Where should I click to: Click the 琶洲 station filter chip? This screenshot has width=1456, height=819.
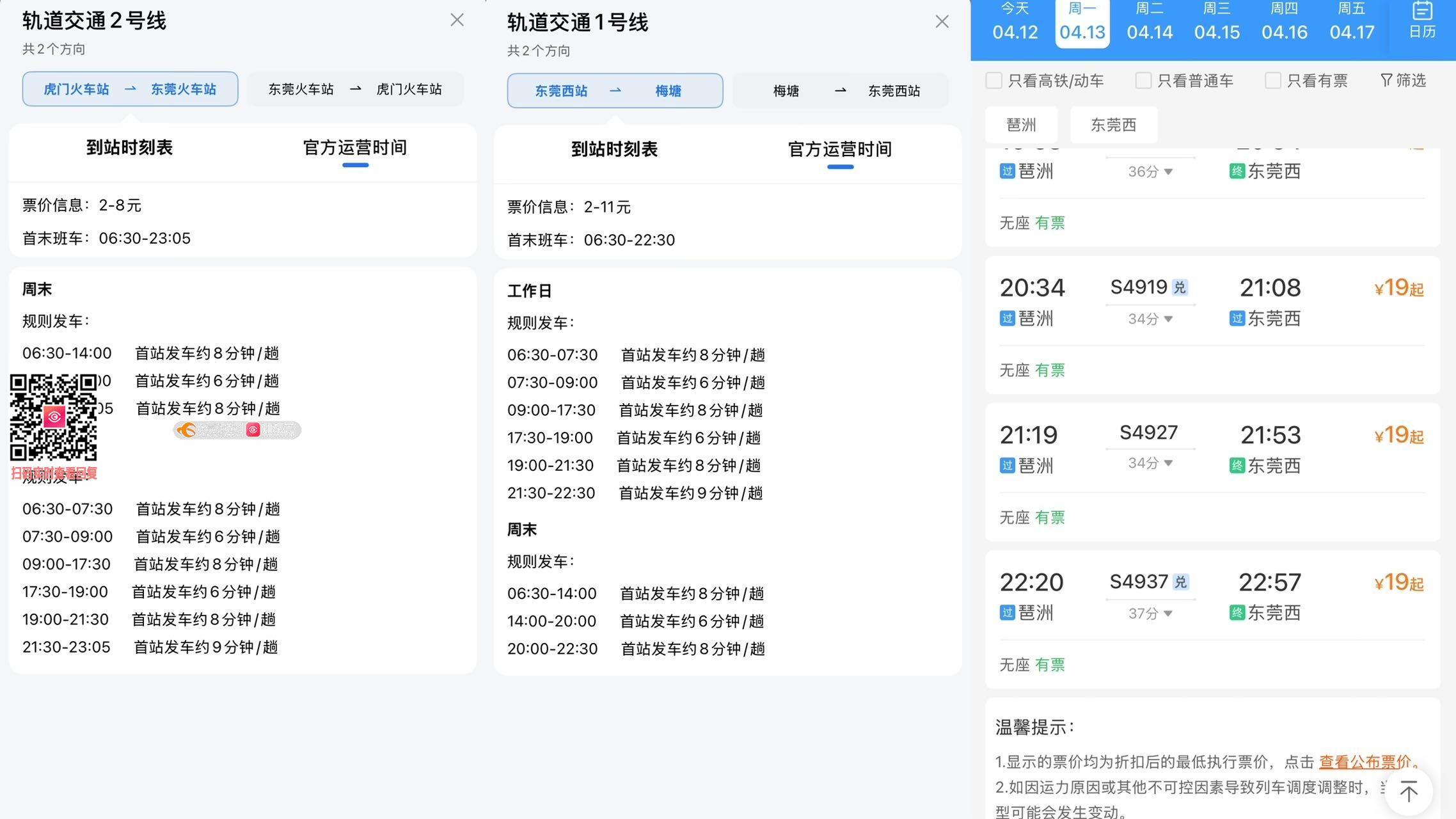(x=1021, y=125)
